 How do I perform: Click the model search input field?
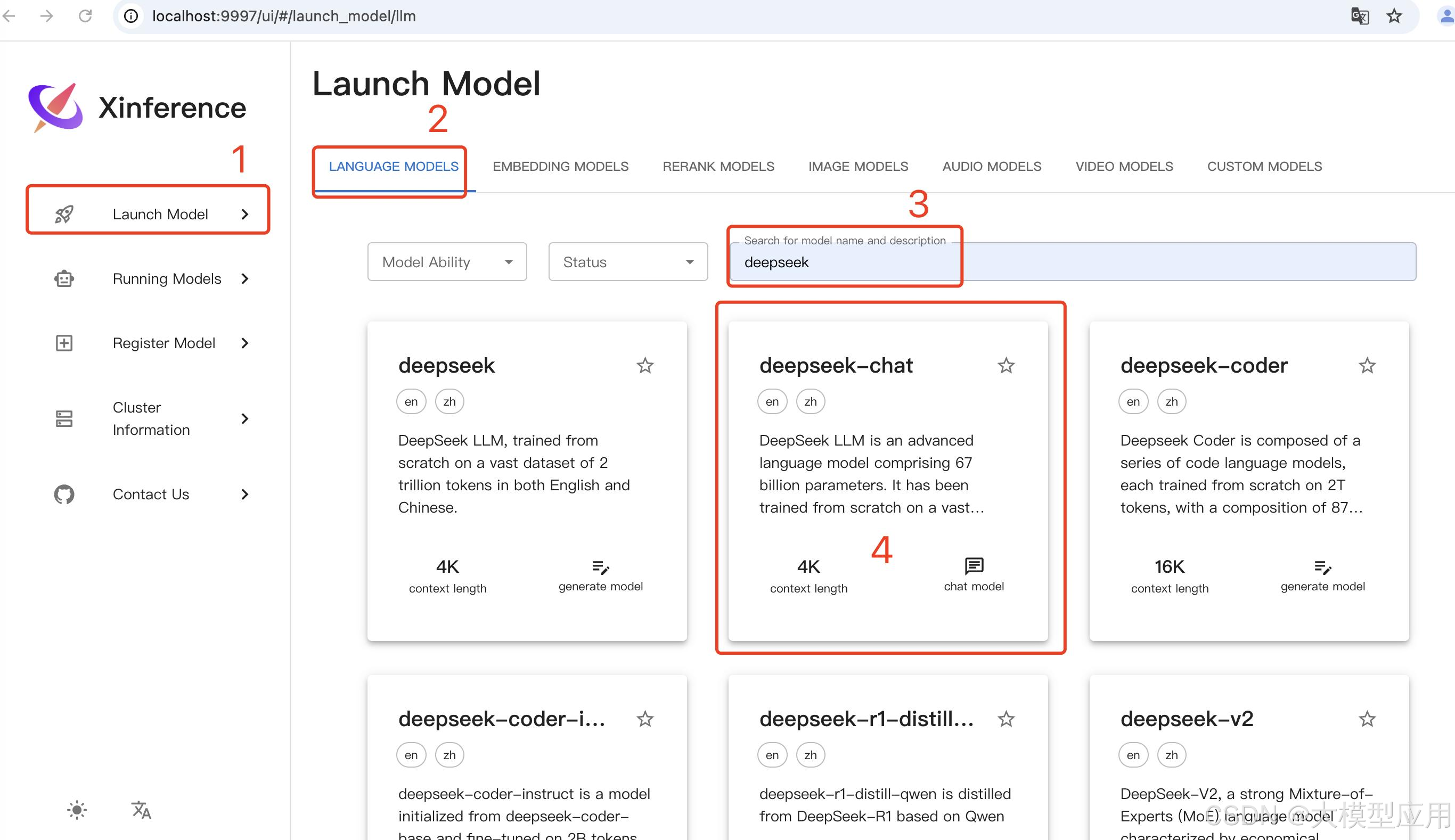[1073, 262]
